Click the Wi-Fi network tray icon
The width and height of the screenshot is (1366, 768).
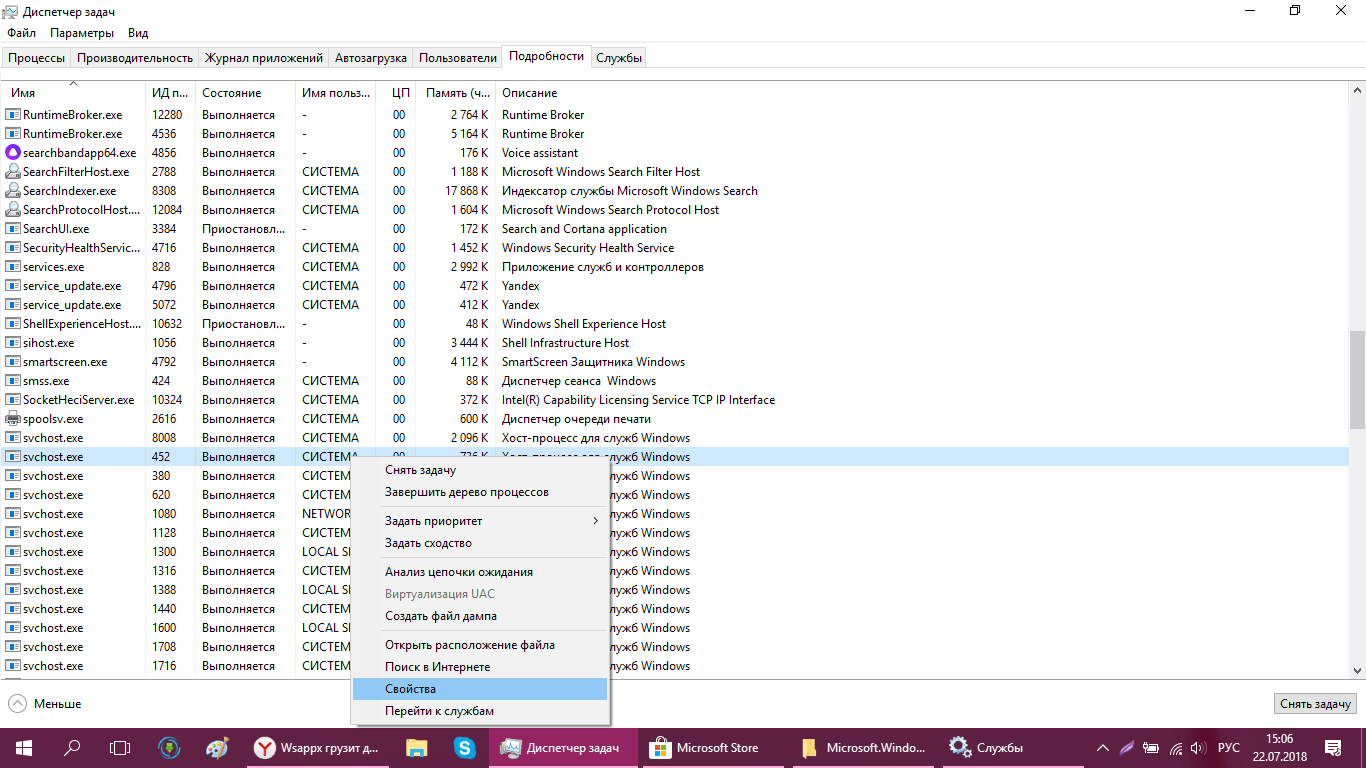point(1175,748)
